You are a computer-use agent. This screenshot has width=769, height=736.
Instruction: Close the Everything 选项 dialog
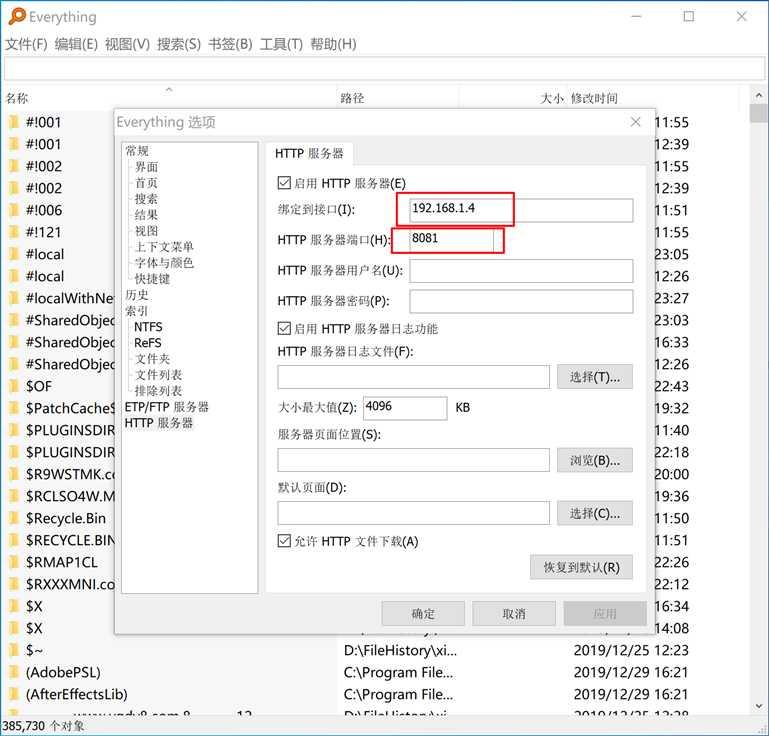coord(636,122)
